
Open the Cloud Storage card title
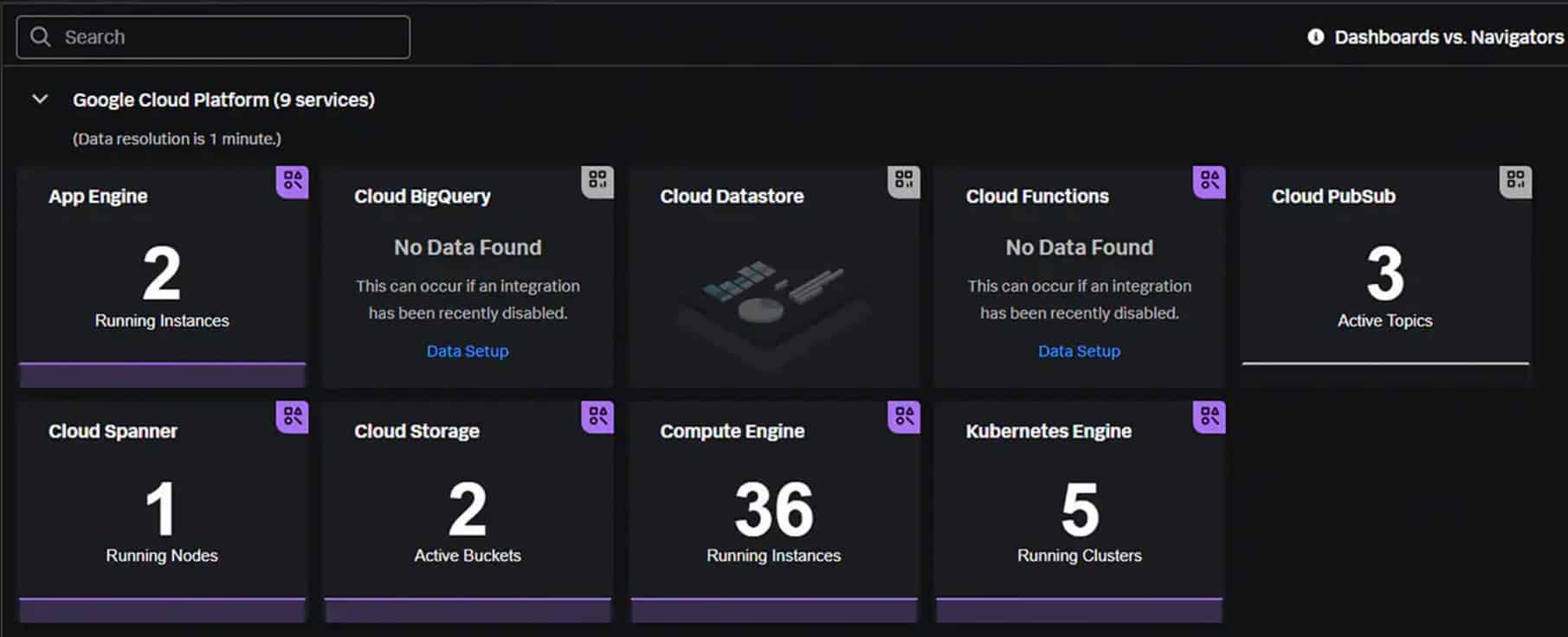coord(416,431)
